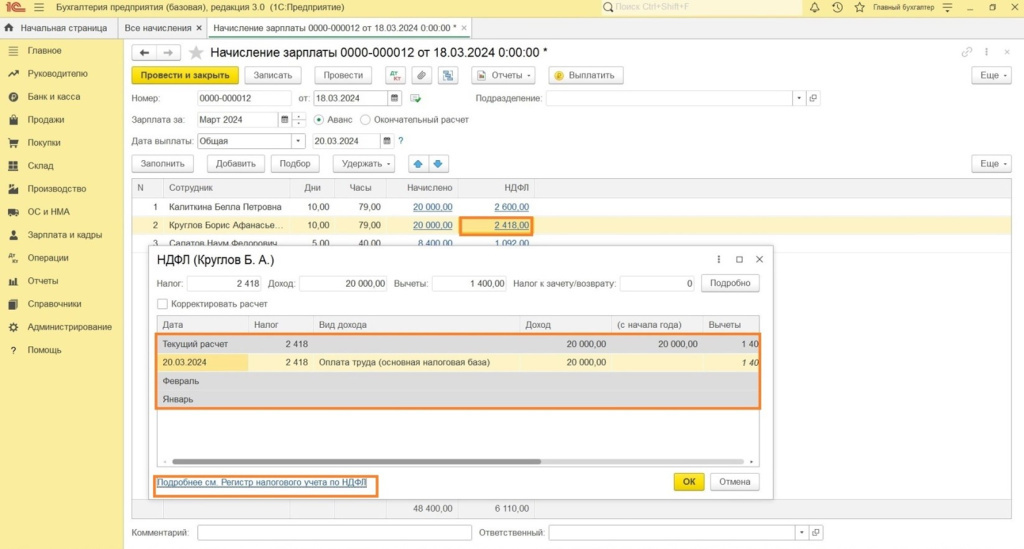Open the history clock icon
The image size is (1024, 549).
pos(837,7)
